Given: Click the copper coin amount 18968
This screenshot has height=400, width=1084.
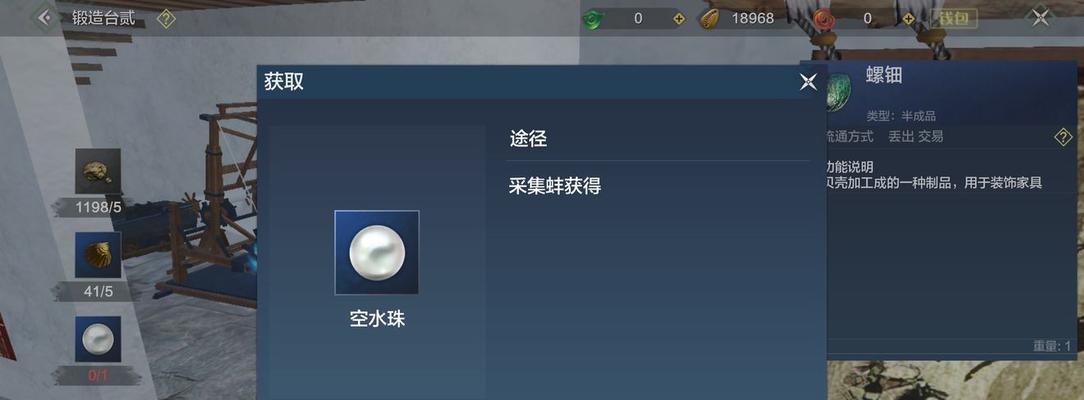Looking at the screenshot, I should (x=752, y=19).
